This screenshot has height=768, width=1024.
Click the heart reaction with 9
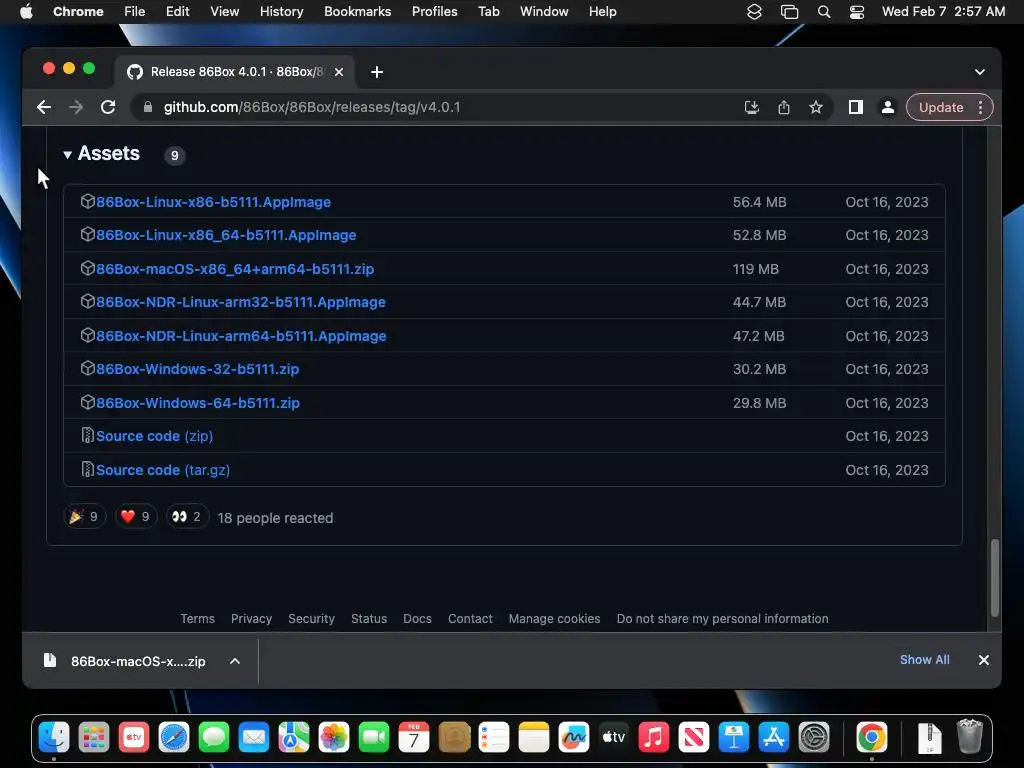[x=136, y=517]
